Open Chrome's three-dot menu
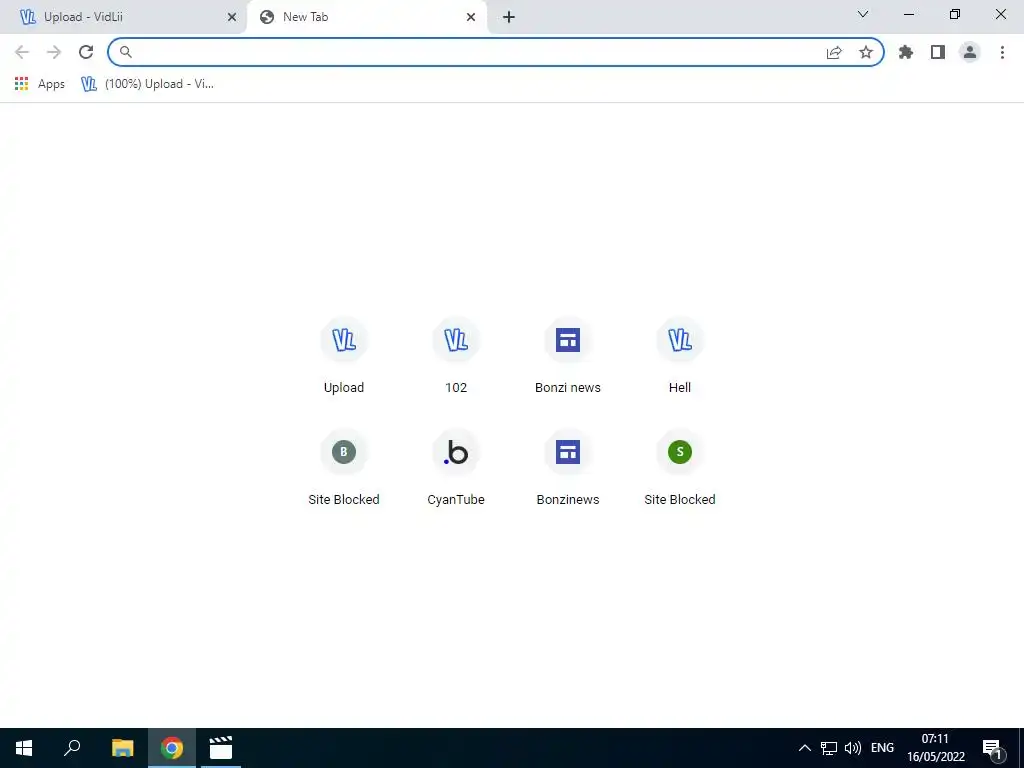The height and width of the screenshot is (768, 1024). pos(1002,52)
